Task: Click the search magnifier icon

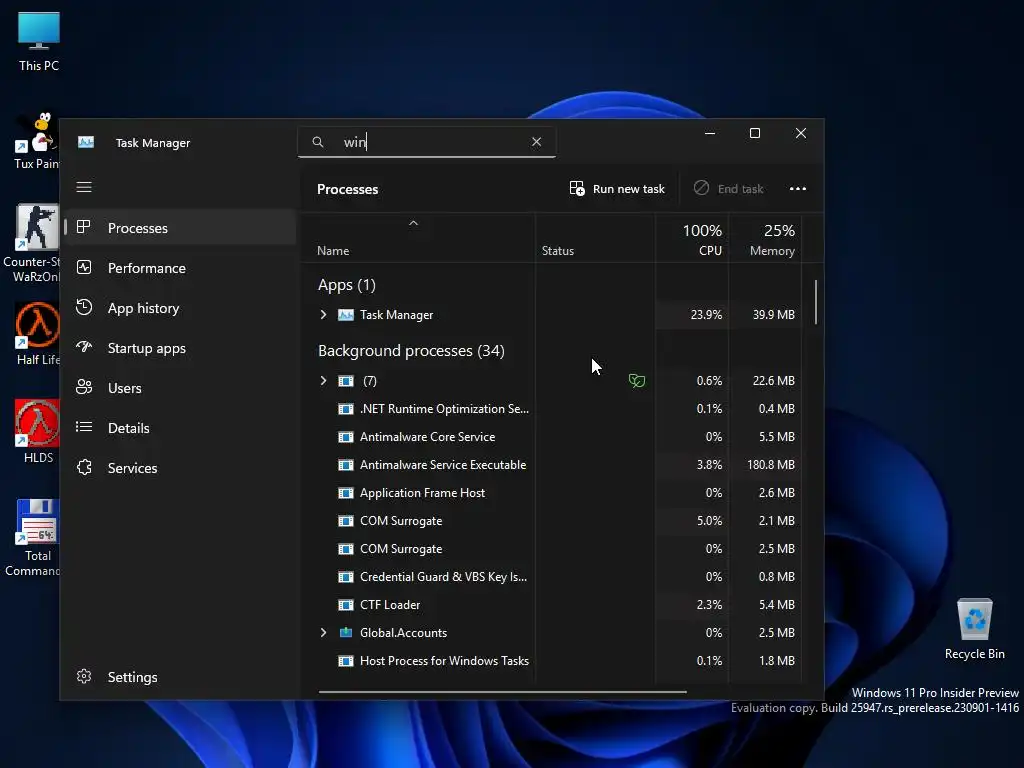Action: point(318,142)
